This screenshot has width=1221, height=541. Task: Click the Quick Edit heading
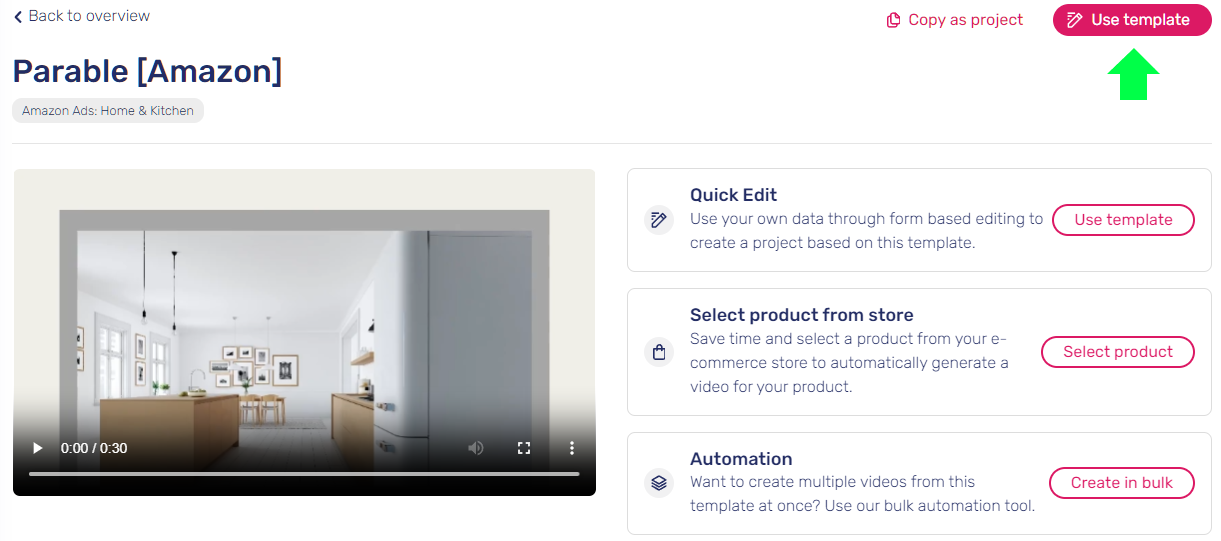733,195
